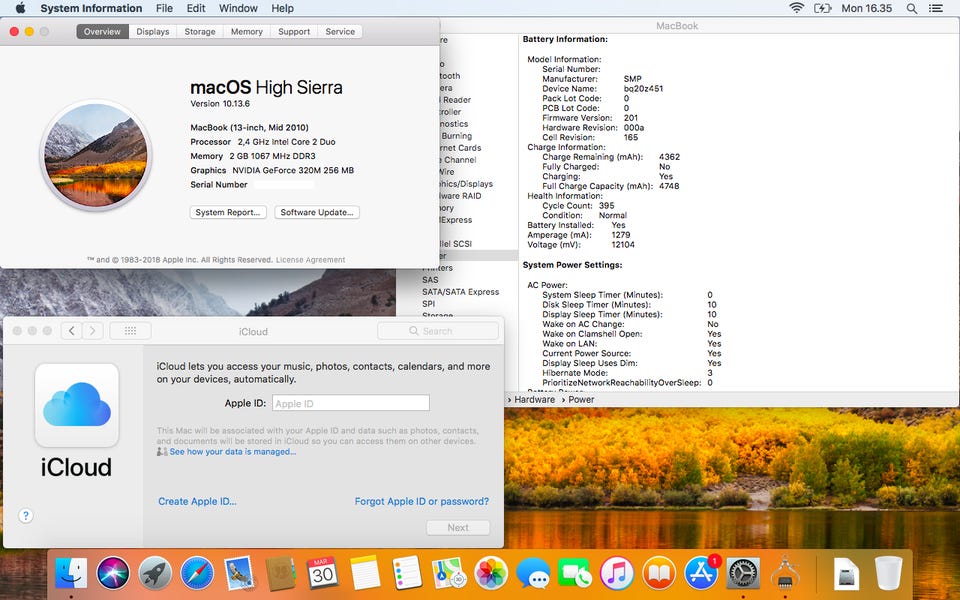Open Calendar icon showing 30

click(323, 573)
